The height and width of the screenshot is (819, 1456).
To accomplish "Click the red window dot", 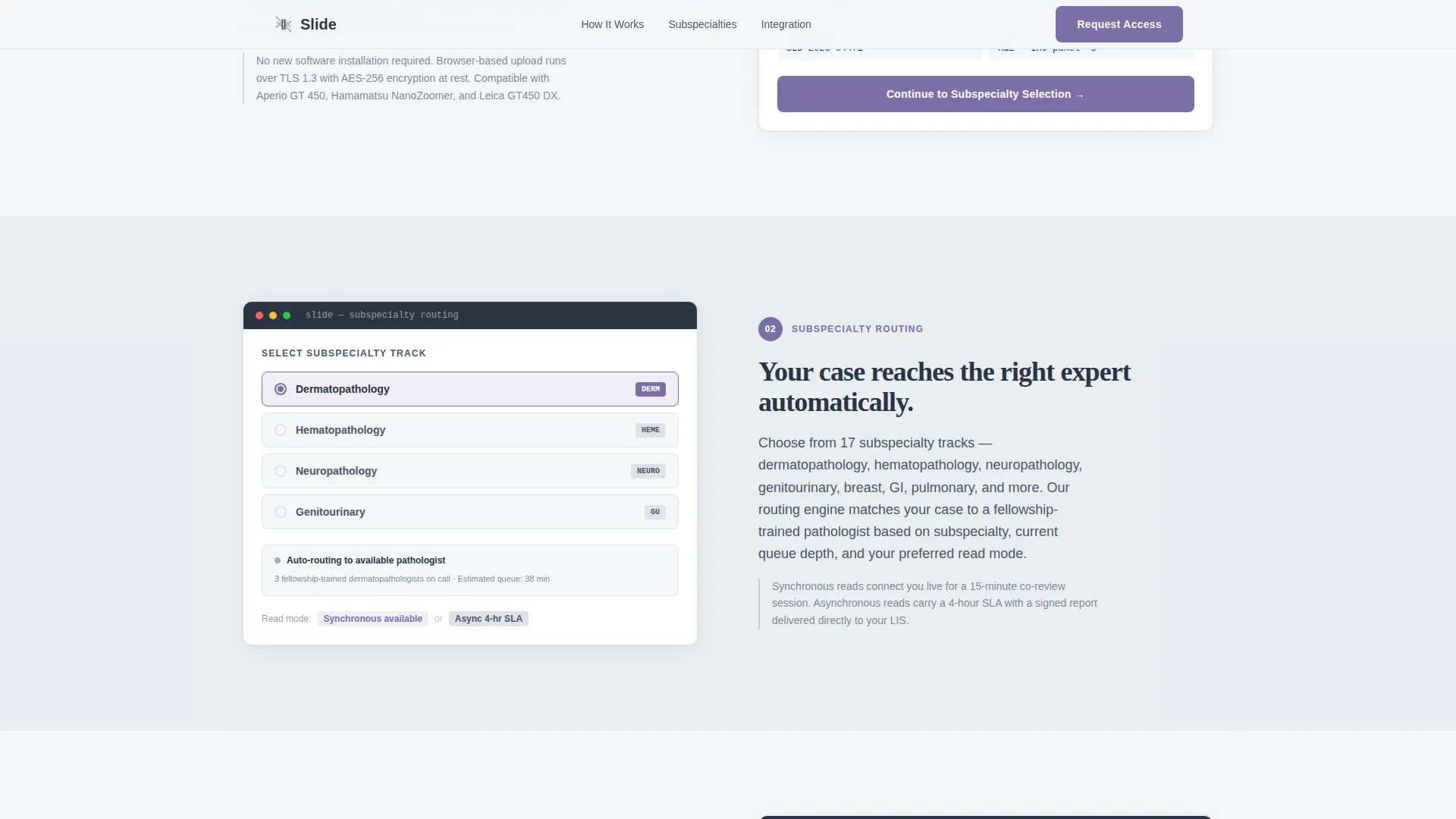I will click(259, 315).
